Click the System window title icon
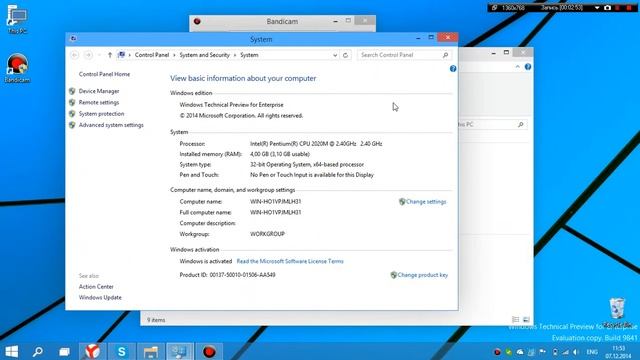This screenshot has width=640, height=360. [73, 38]
